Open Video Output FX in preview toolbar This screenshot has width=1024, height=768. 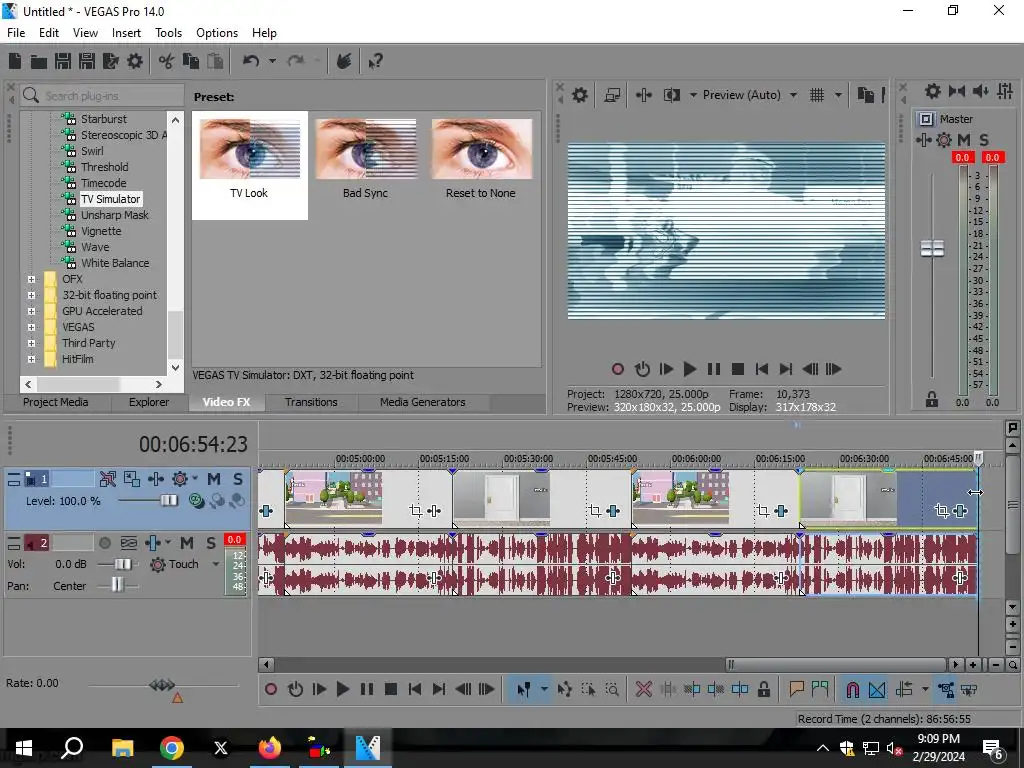coord(643,95)
